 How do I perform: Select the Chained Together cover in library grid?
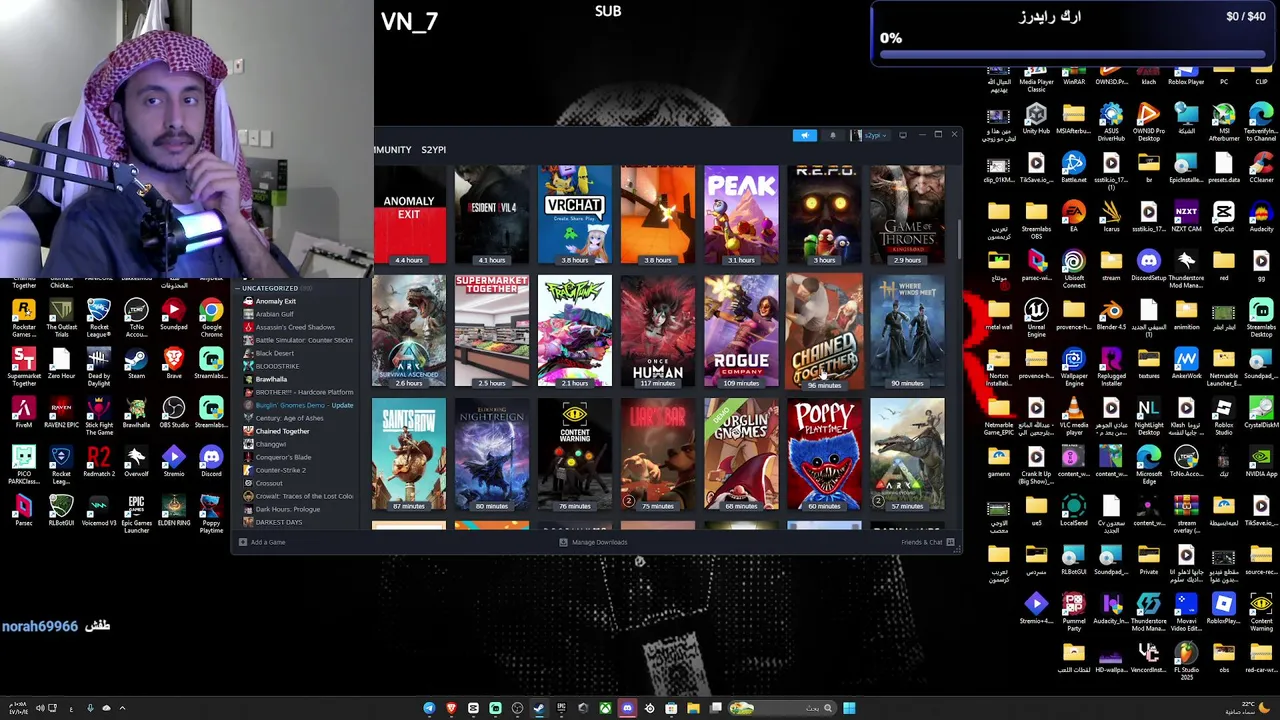(x=824, y=331)
